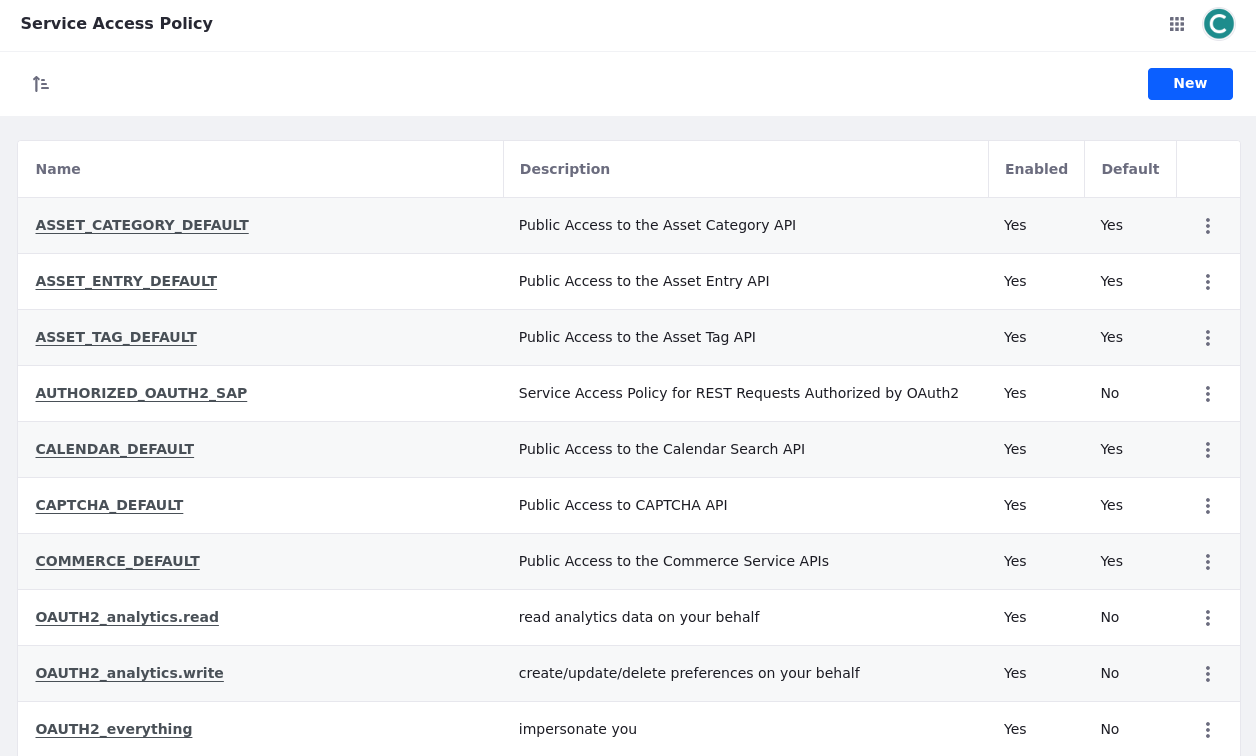Open the ASSET_CATEGORY_DEFAULT policy link

point(142,225)
